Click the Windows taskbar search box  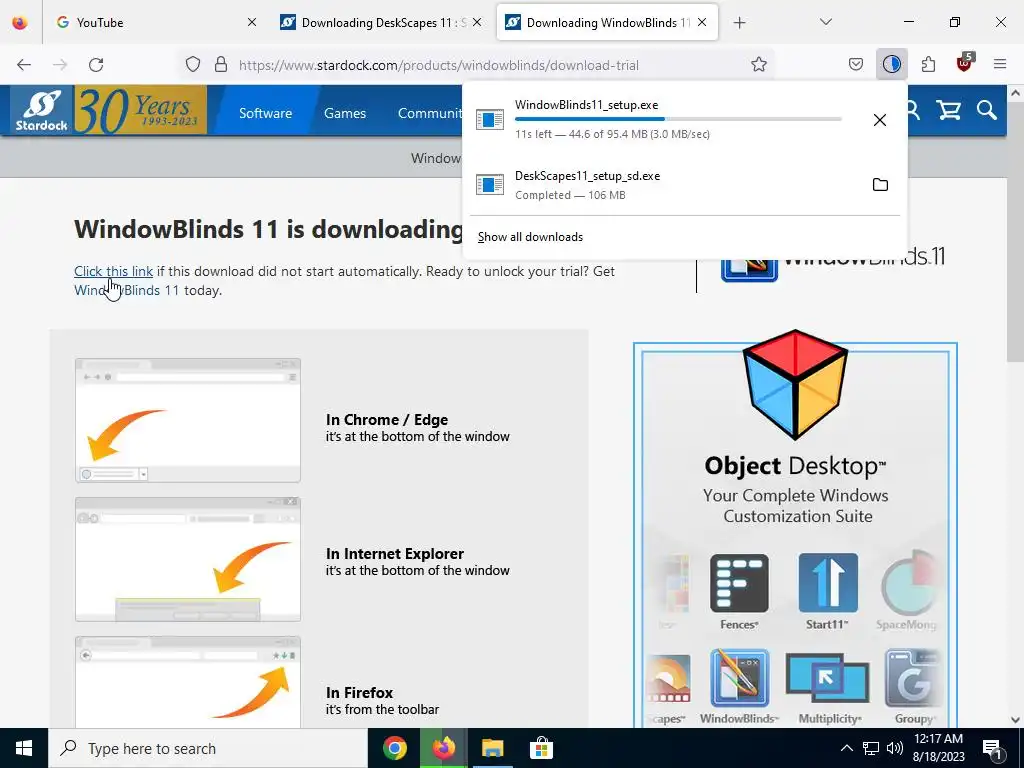click(208, 748)
